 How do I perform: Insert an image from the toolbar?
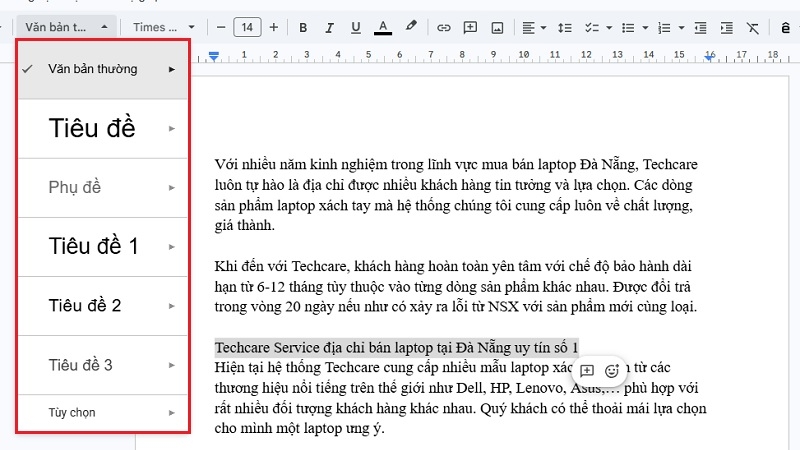497,28
